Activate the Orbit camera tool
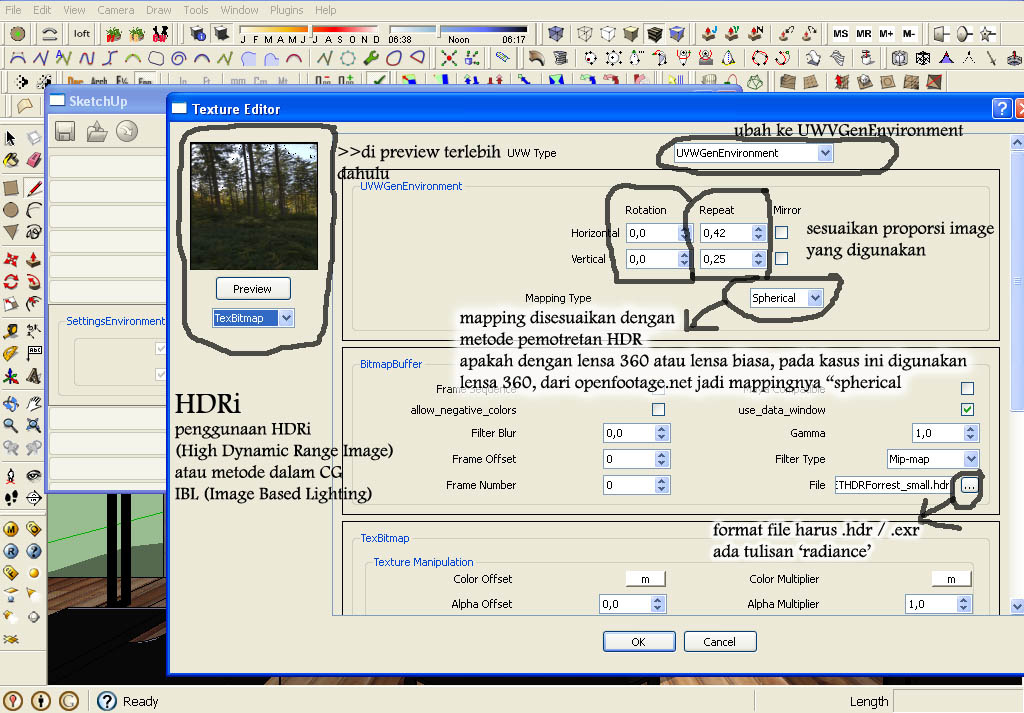Image resolution: width=1024 pixels, height=713 pixels. 10,403
